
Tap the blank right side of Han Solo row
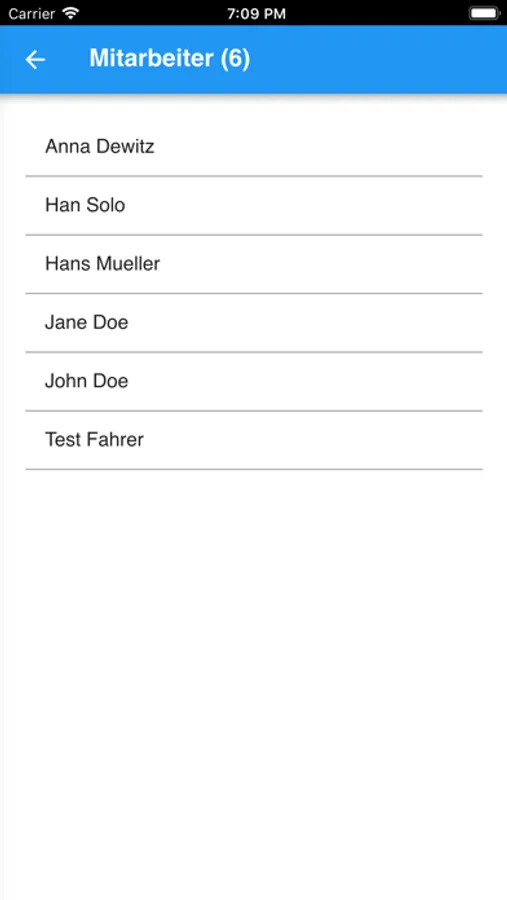304,205
